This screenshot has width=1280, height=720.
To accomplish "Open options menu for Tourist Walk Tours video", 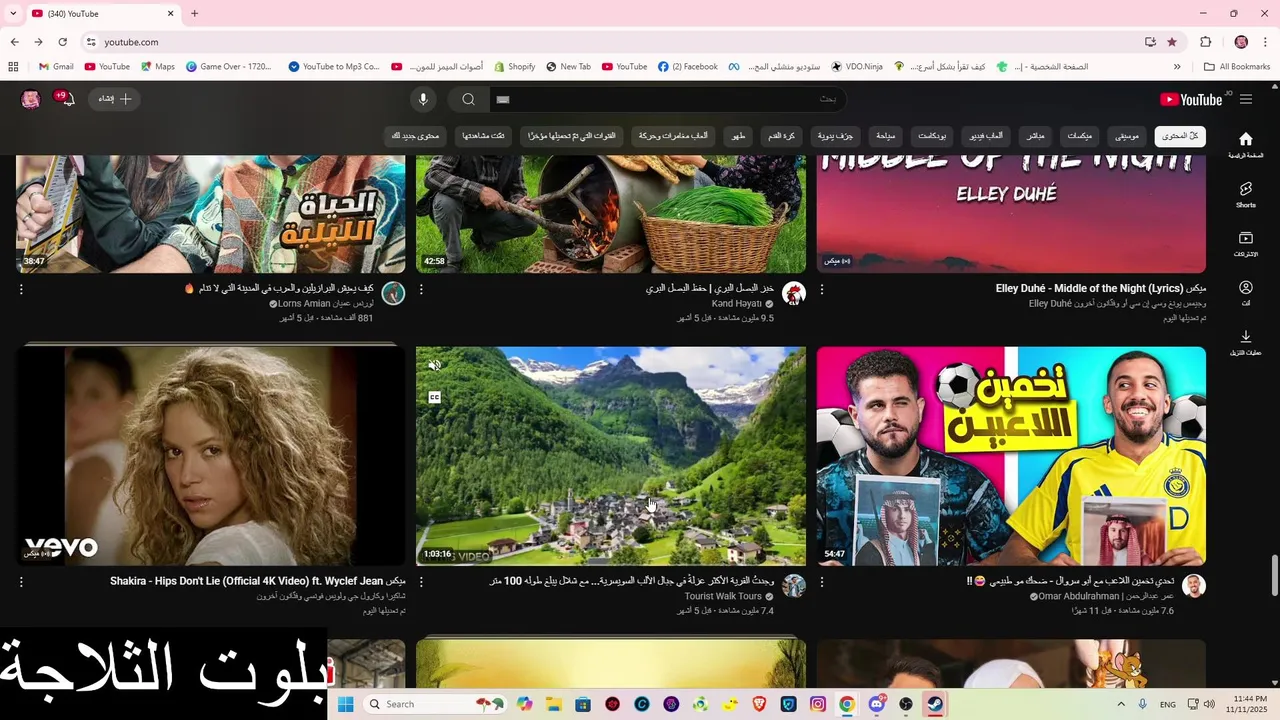I will tap(421, 581).
